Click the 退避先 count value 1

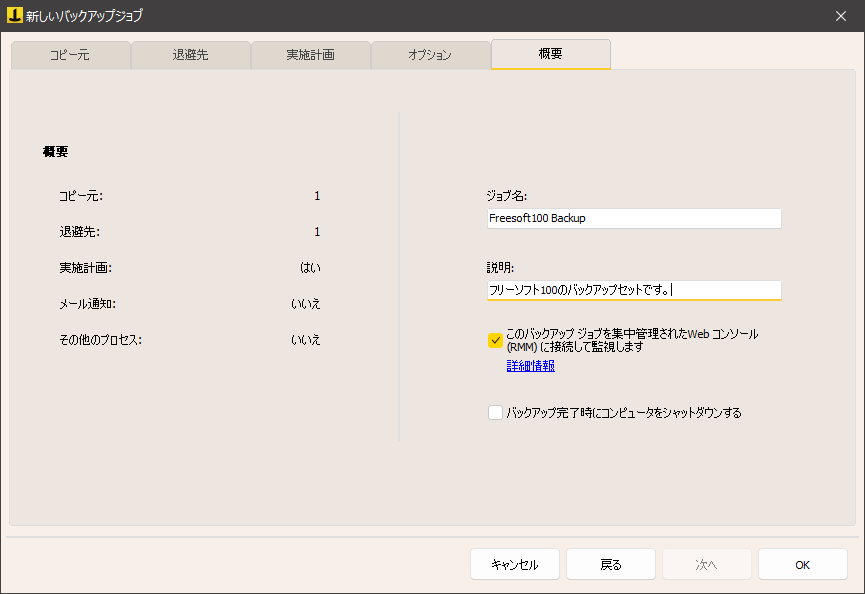(x=317, y=232)
